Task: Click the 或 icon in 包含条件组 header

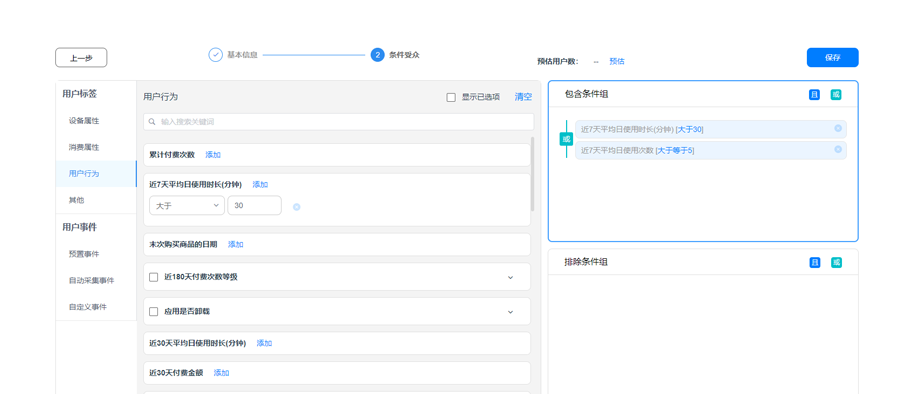Action: [x=836, y=95]
